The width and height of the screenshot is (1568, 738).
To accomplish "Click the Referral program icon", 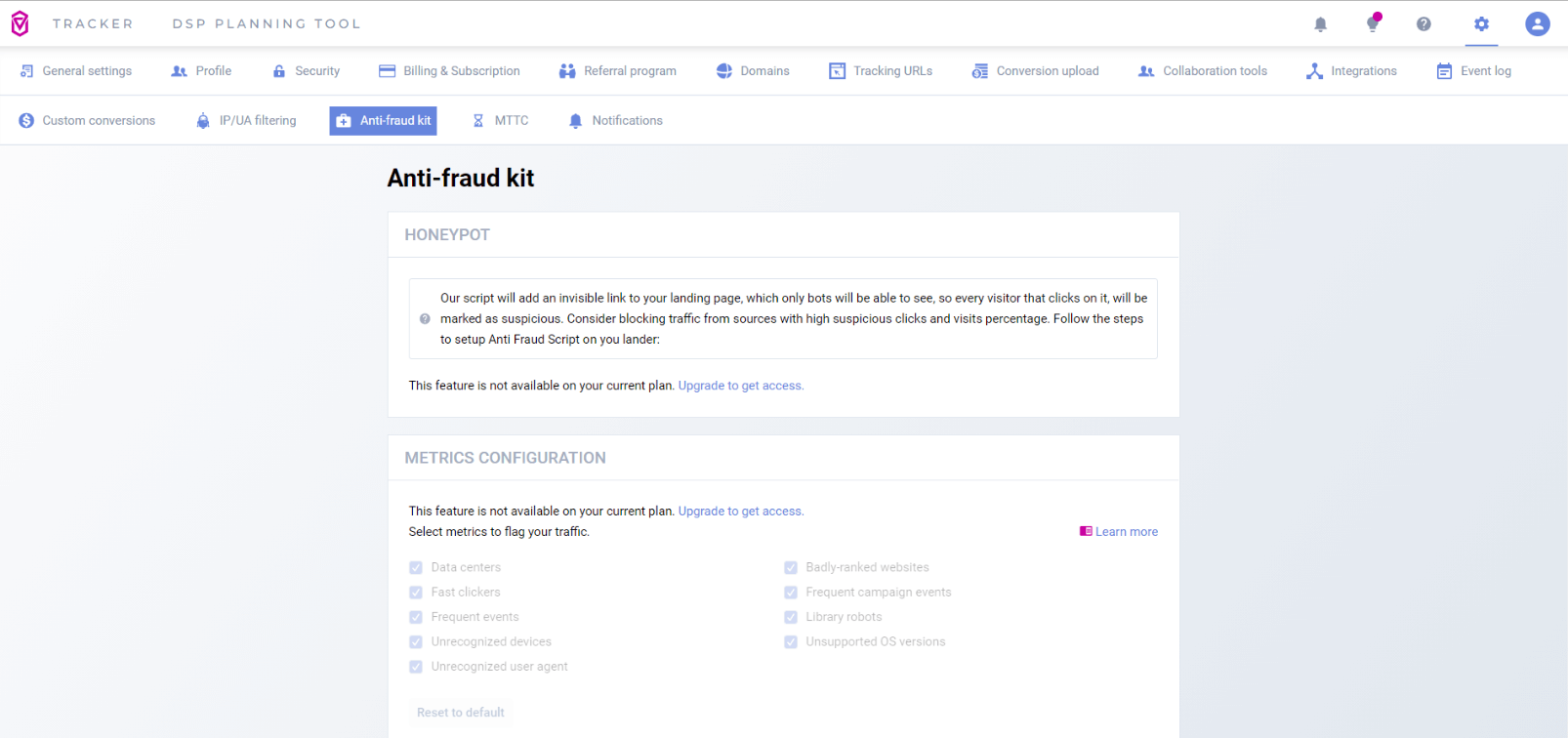I will (x=567, y=71).
